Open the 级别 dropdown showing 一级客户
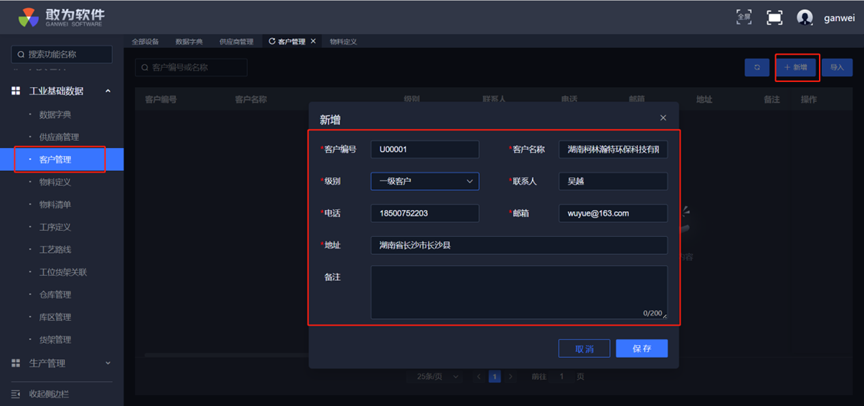This screenshot has height=406, width=864. point(425,181)
